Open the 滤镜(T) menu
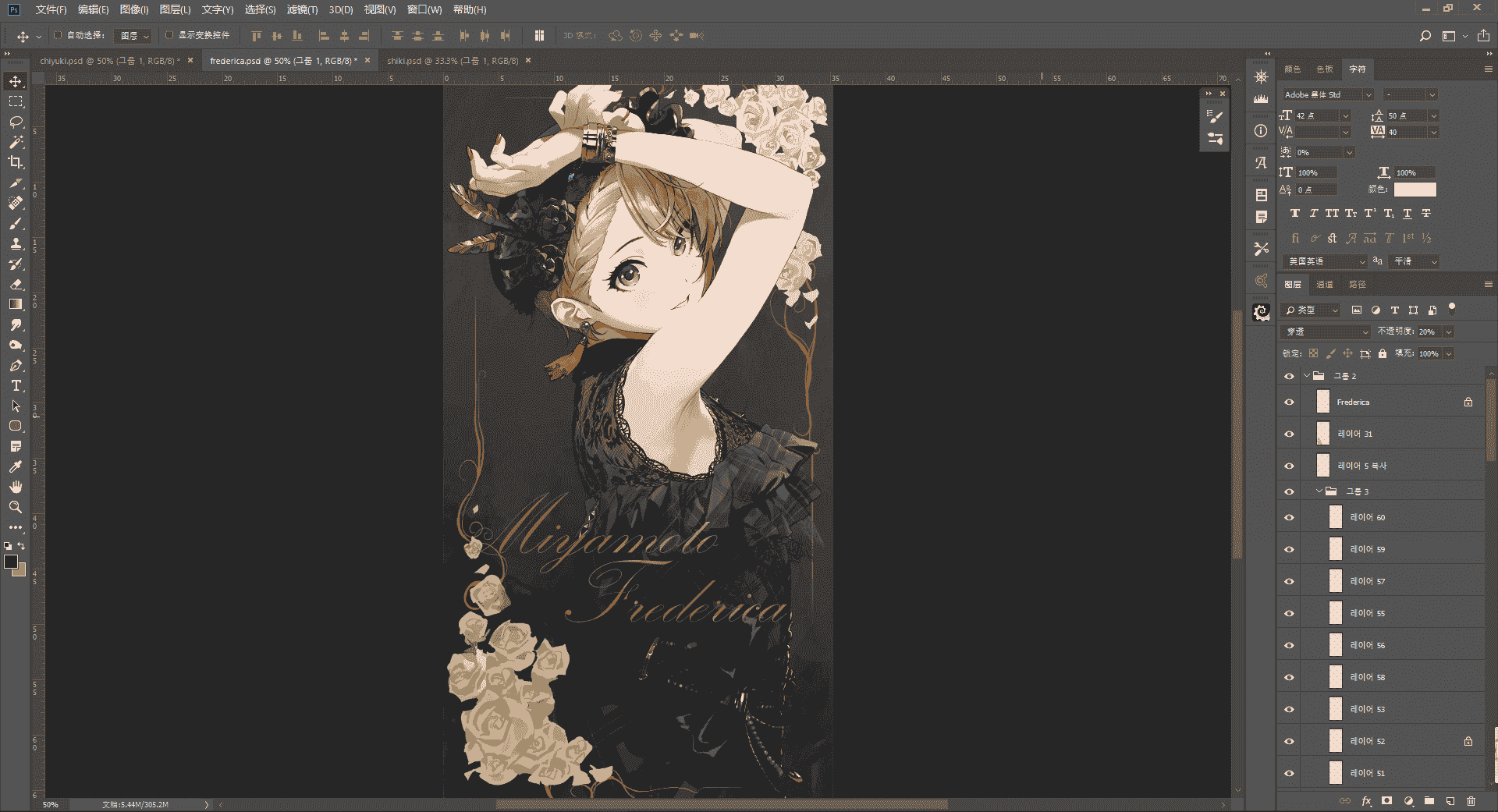The image size is (1498, 812). click(x=302, y=9)
